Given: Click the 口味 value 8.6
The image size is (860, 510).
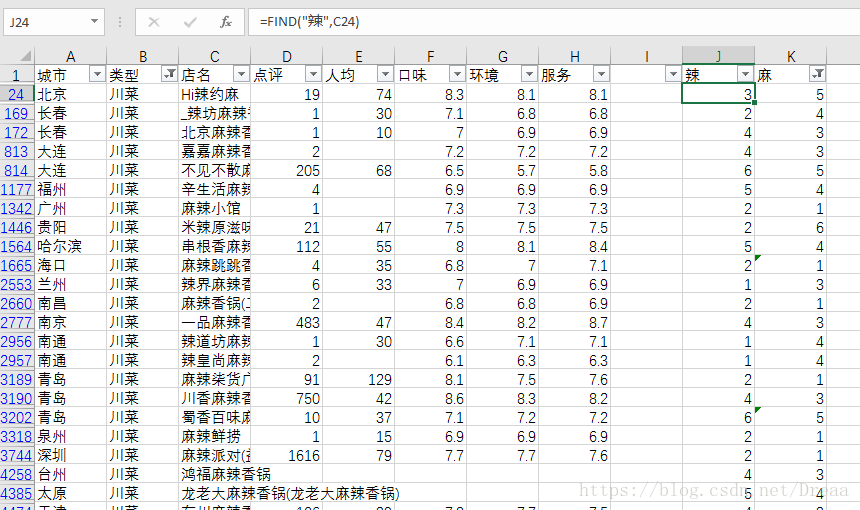Looking at the screenshot, I should coord(431,398).
